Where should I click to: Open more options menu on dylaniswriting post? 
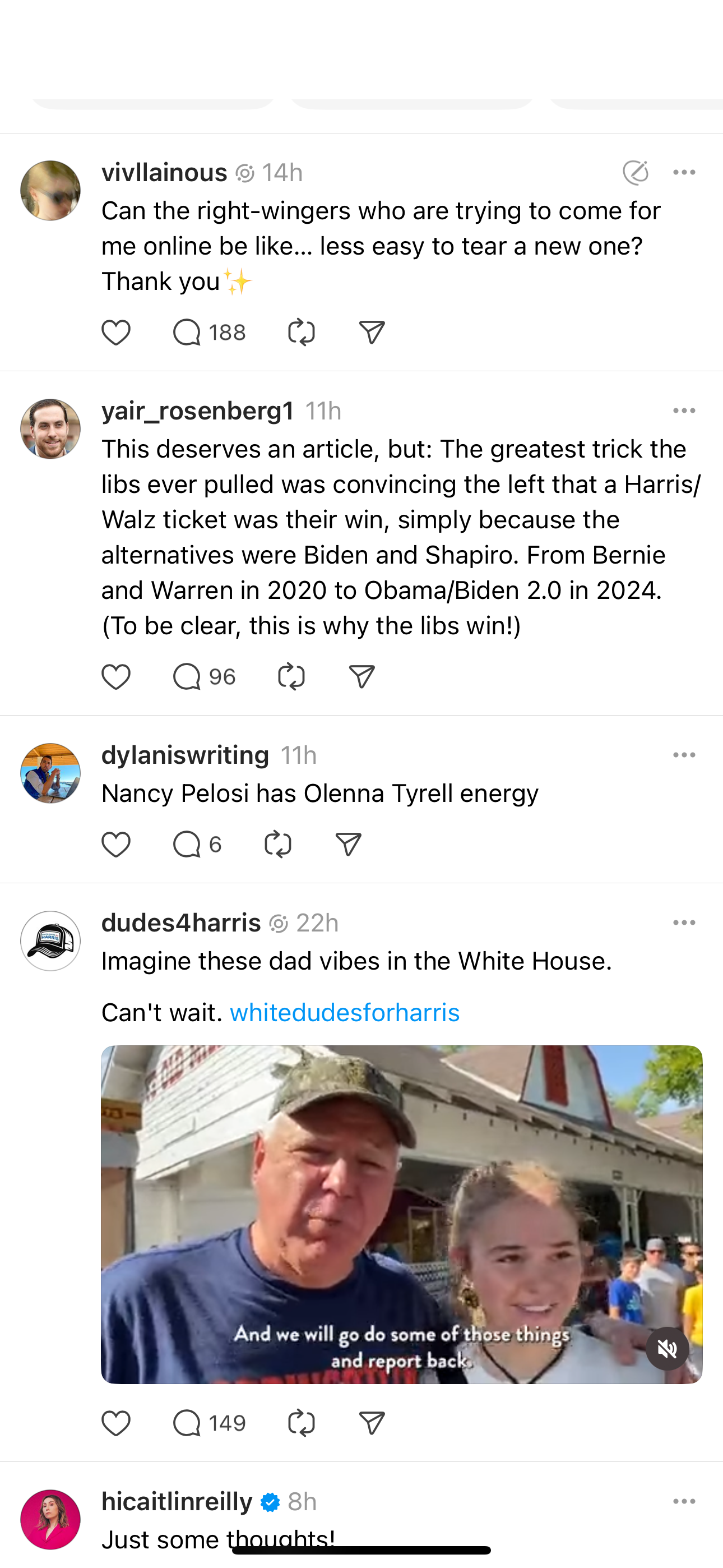[x=684, y=755]
